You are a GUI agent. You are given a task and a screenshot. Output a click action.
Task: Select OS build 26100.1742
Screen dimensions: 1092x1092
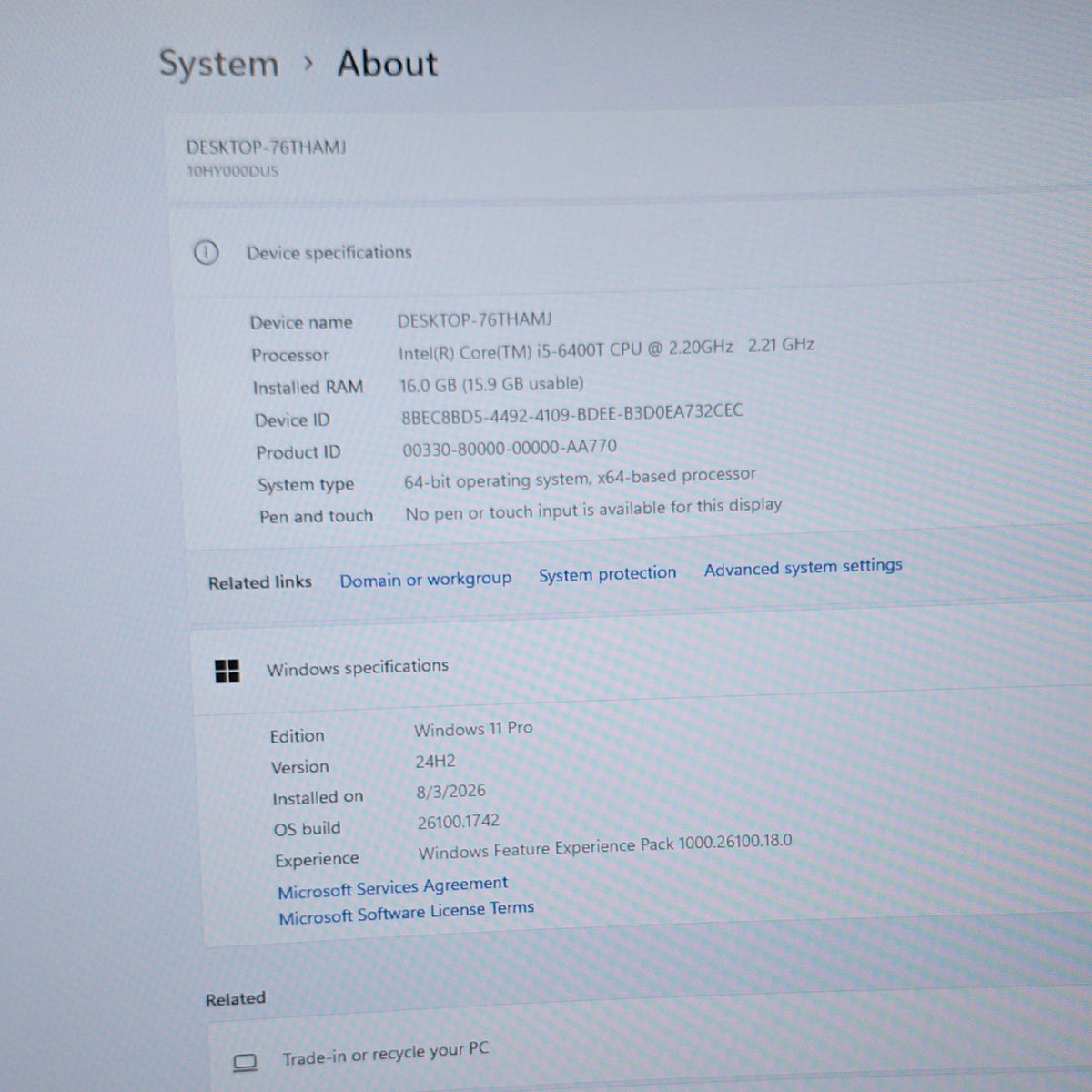pyautogui.click(x=459, y=822)
